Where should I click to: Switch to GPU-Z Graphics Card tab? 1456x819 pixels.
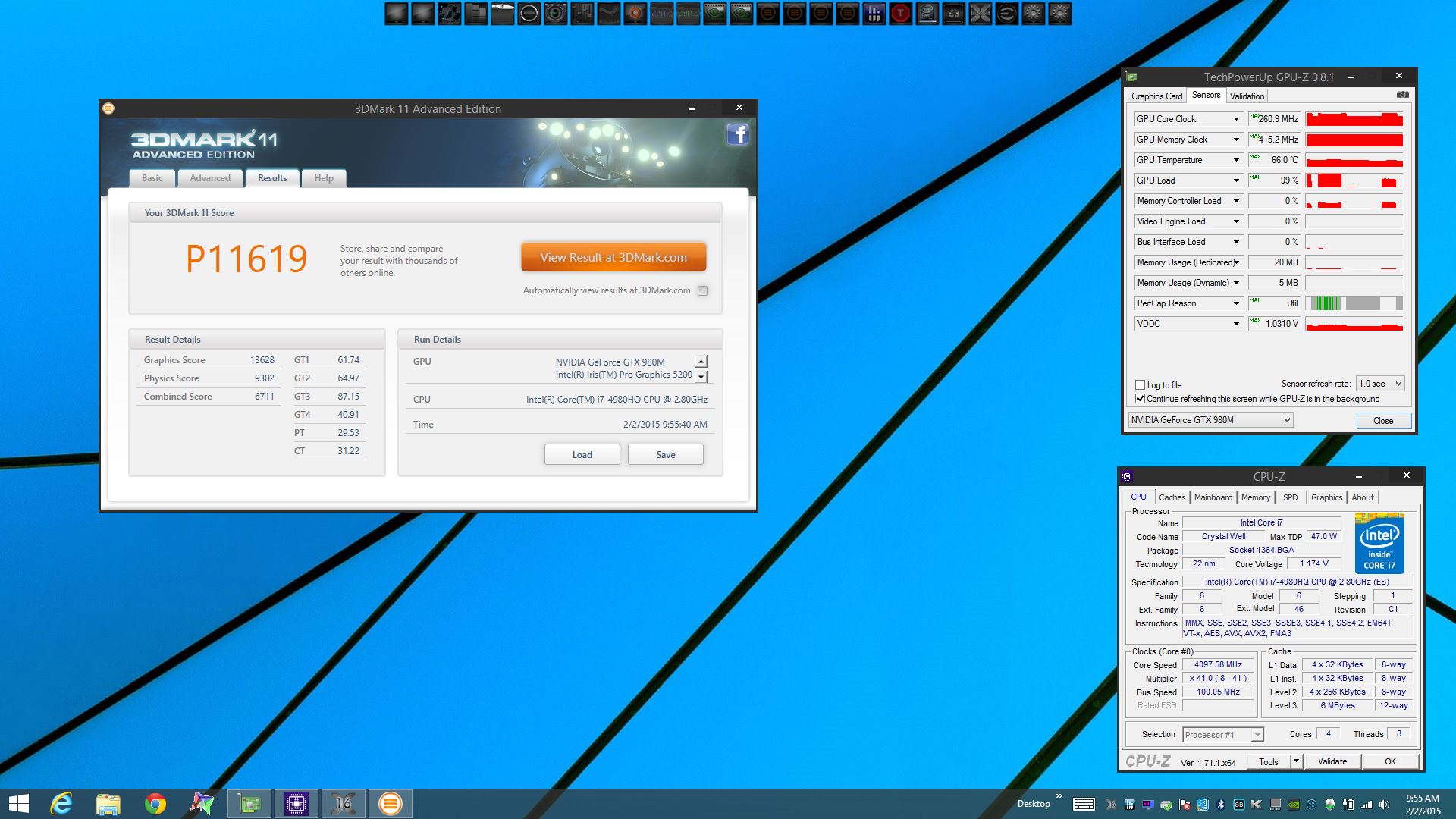1156,96
